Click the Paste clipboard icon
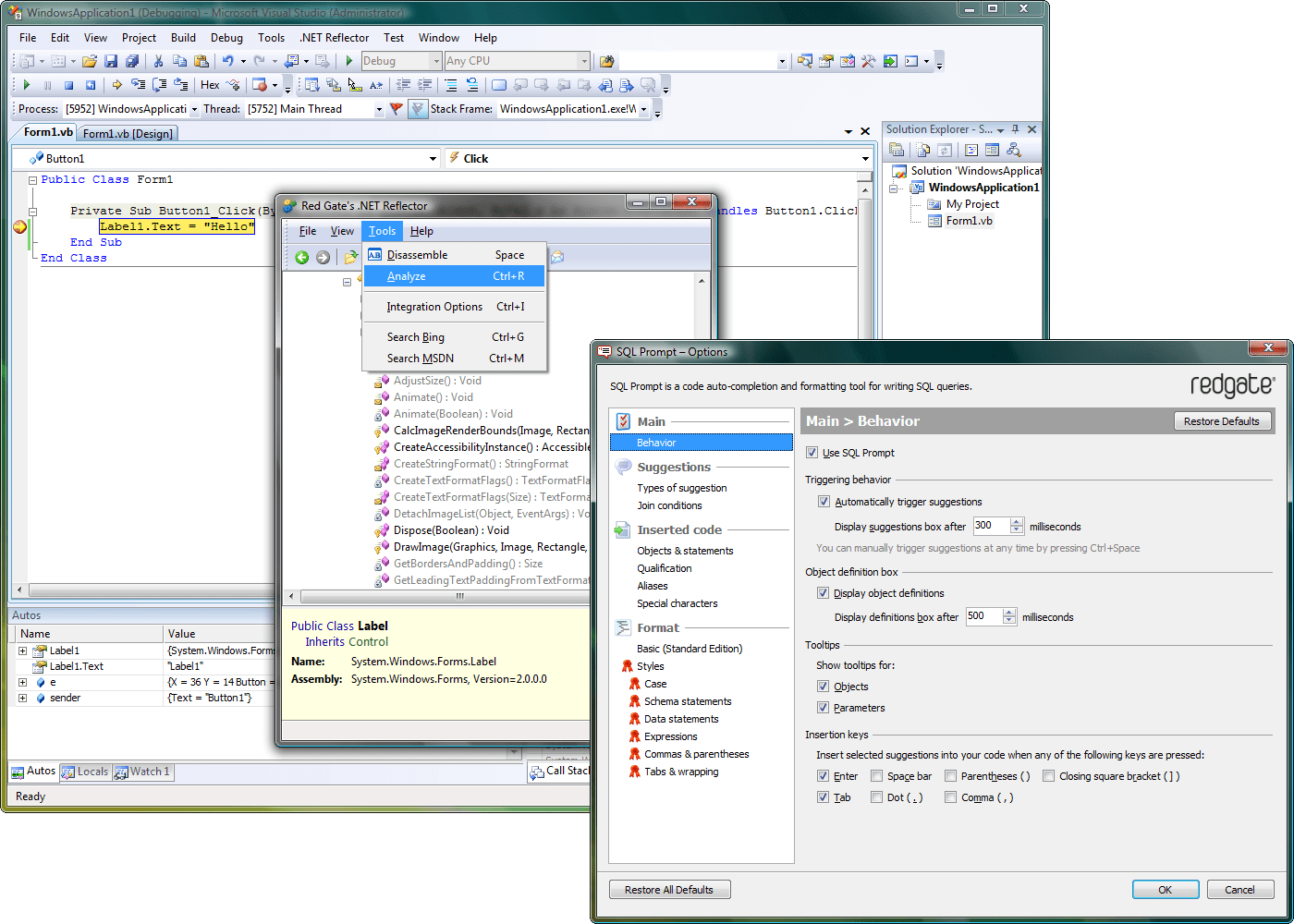Screen dimensions: 1294x924 click(201, 61)
